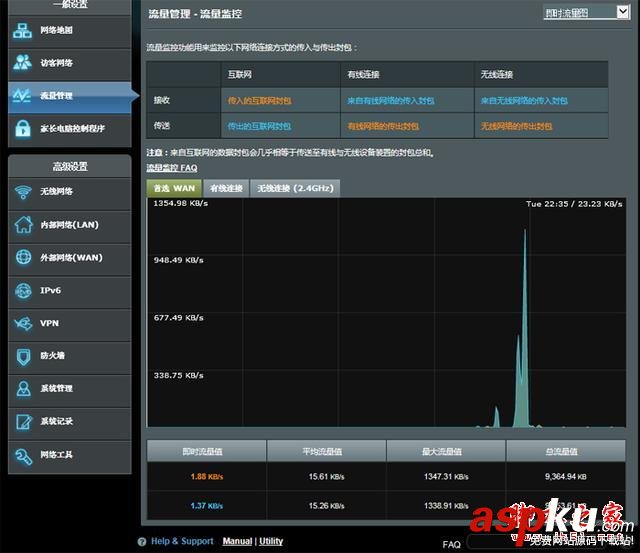The width and height of the screenshot is (640, 553).
Task: Go to the 访客网络 menu label
Action: [56, 63]
